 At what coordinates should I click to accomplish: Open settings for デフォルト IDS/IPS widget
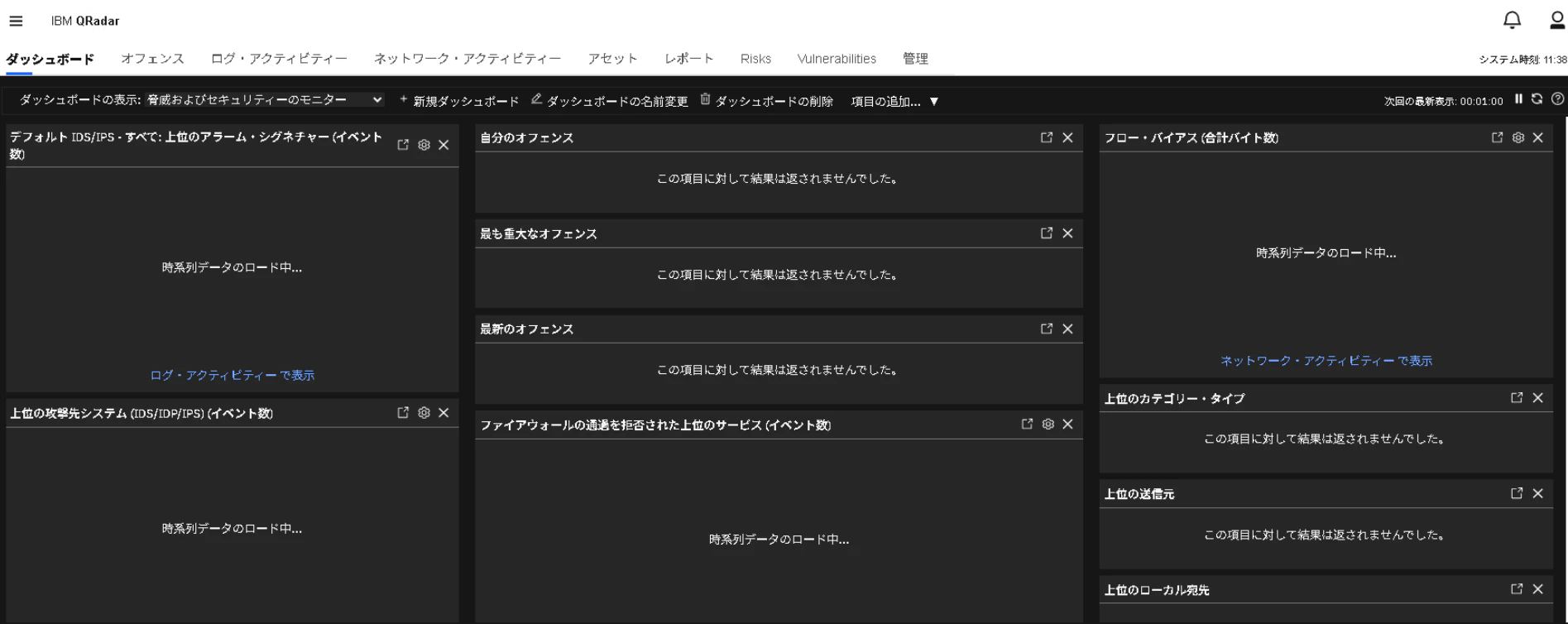point(424,145)
